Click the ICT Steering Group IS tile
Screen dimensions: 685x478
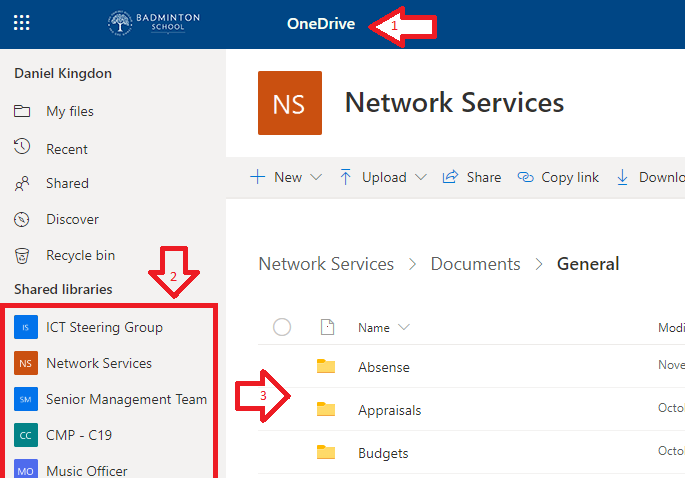(x=26, y=327)
